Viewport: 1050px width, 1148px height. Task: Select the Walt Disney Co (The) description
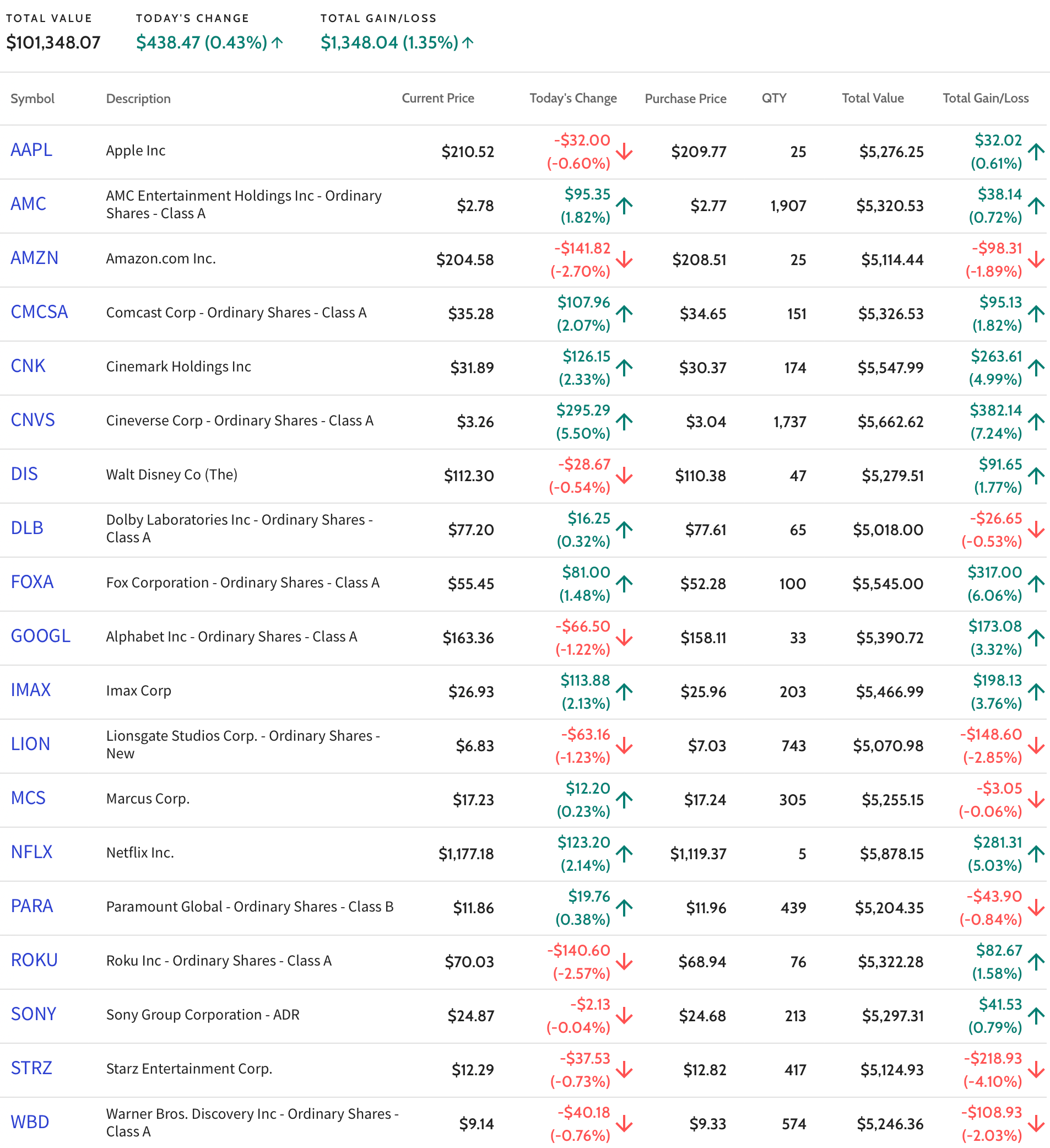tap(172, 475)
